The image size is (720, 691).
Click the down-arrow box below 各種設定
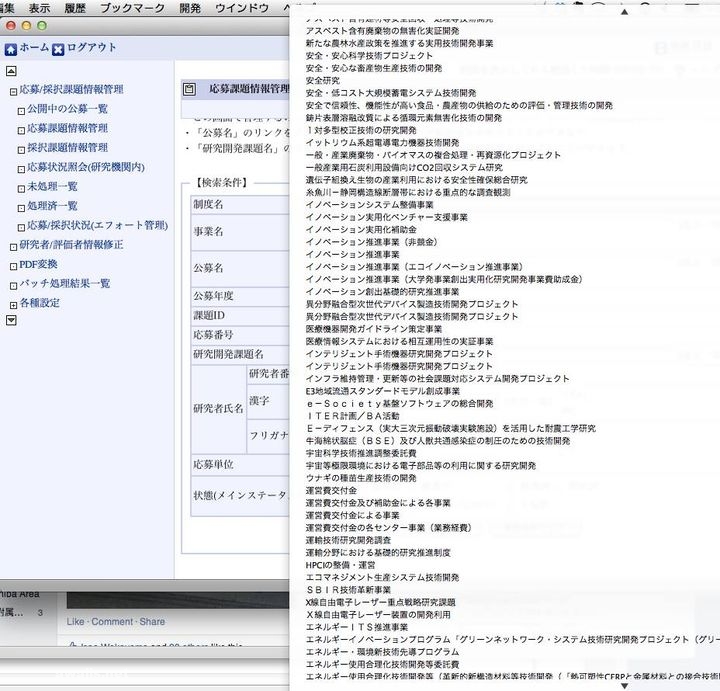11,320
